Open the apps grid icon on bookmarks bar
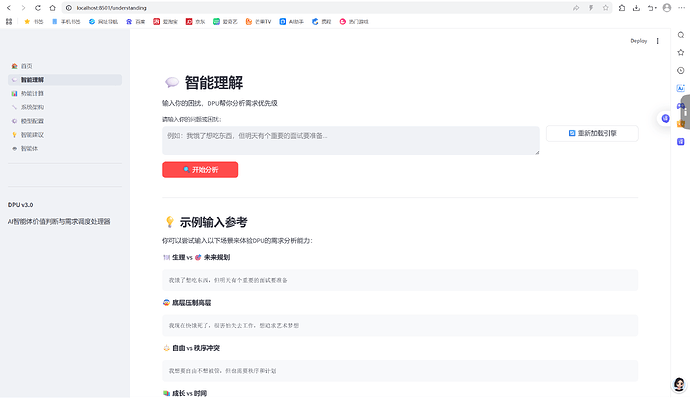This screenshot has height=398, width=690. 9,21
